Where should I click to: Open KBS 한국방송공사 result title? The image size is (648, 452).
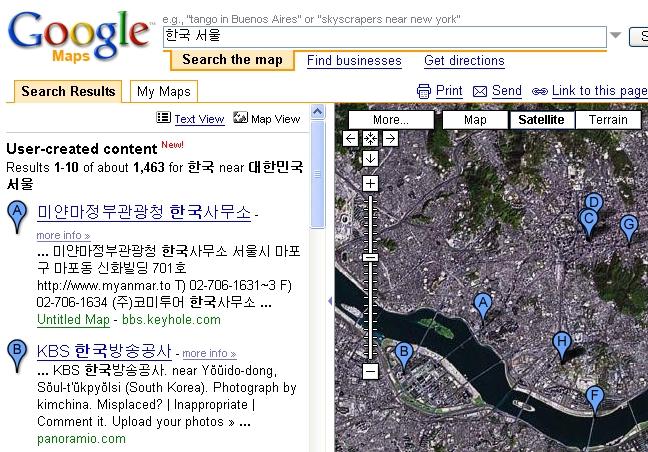(x=104, y=351)
